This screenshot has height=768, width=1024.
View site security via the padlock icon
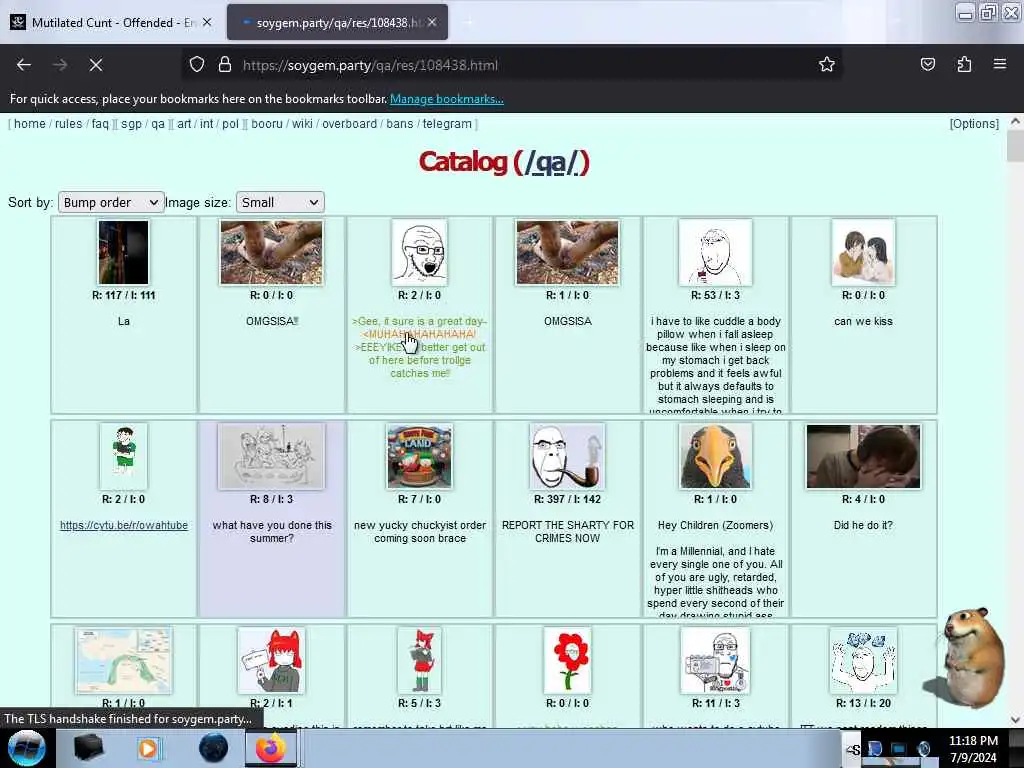point(225,65)
